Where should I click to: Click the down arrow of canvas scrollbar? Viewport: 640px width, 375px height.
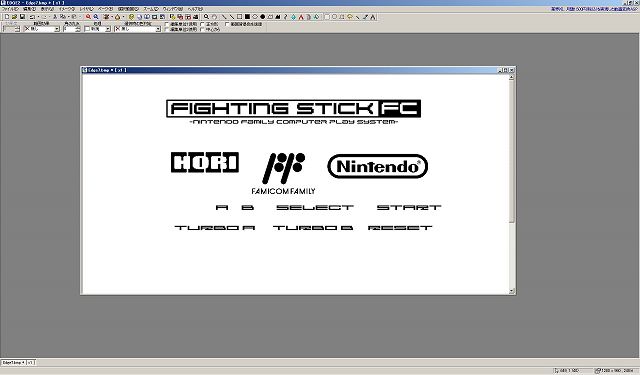(x=512, y=291)
